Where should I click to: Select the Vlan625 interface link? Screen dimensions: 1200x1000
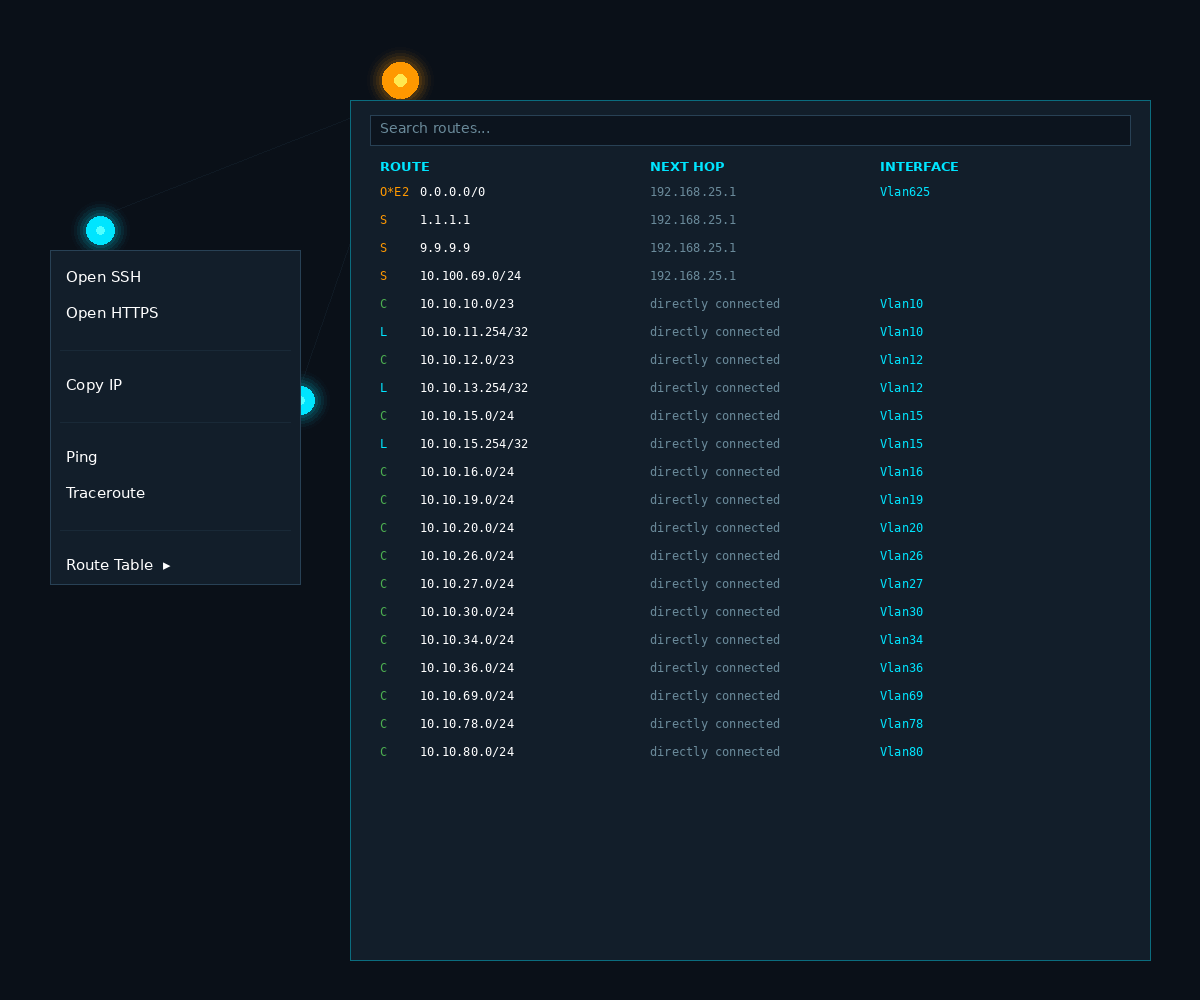point(904,192)
